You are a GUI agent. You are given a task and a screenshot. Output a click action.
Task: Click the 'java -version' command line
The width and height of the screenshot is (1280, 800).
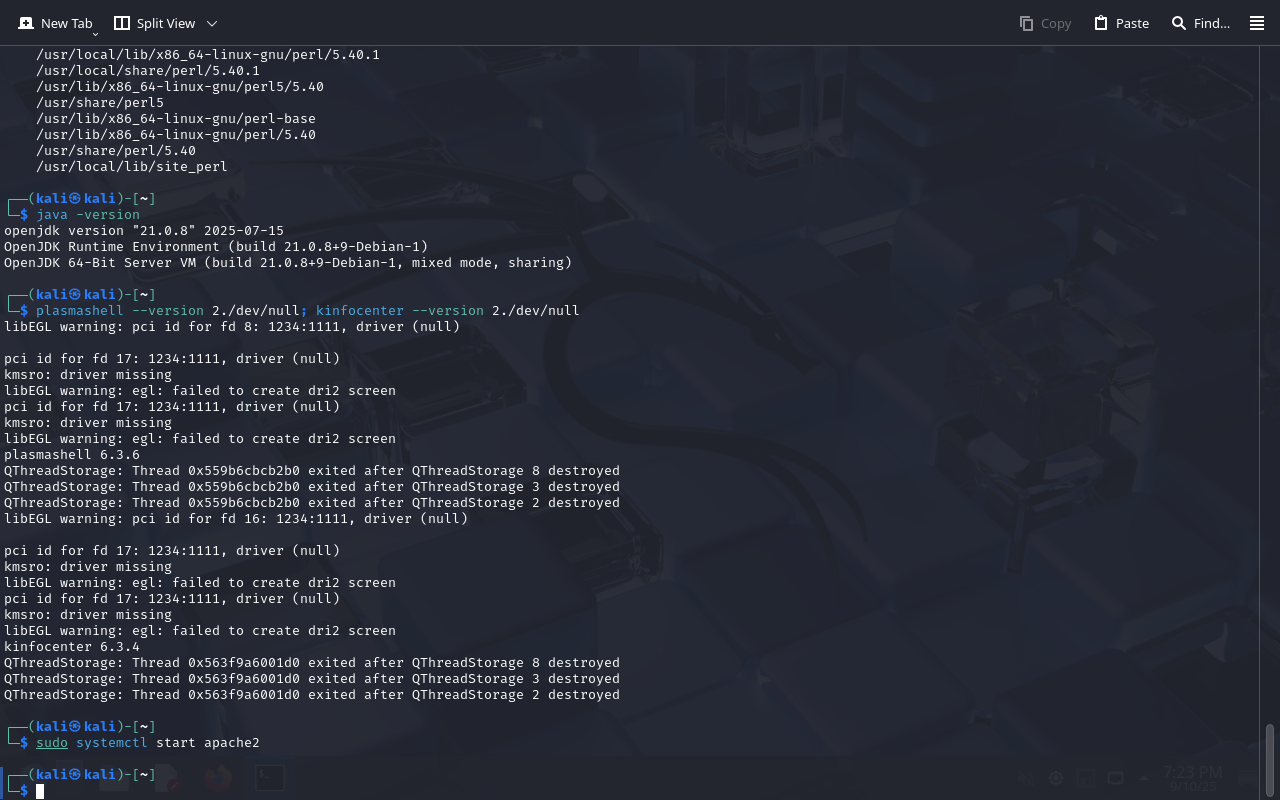click(88, 215)
